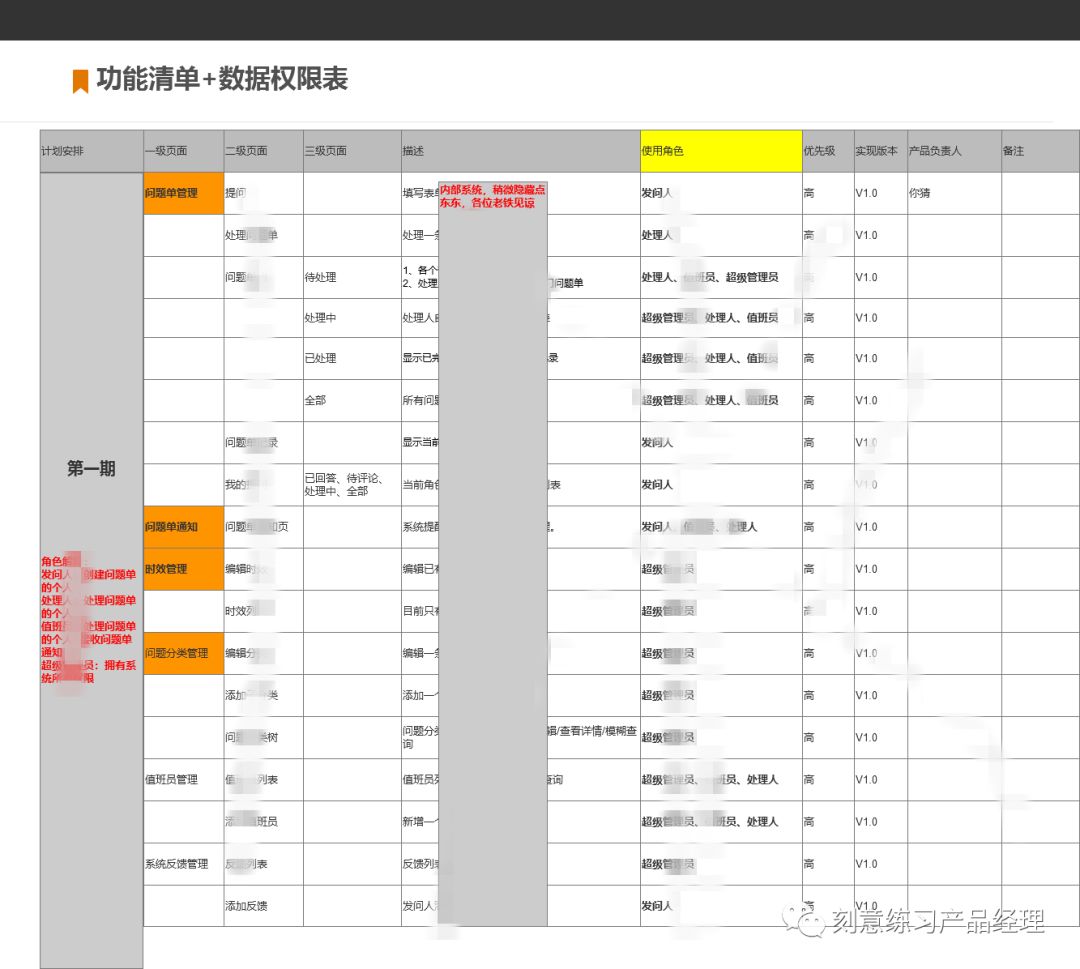Select the yellow 使用角色 column header
1080x969 pixels.
click(720, 150)
